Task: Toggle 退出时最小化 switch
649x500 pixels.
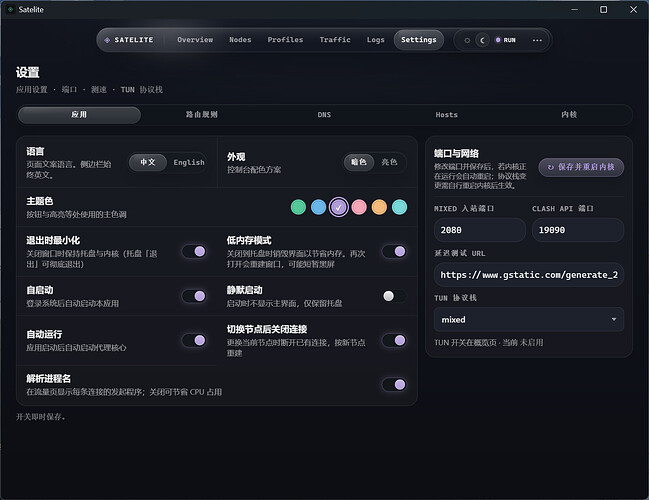Action: tap(194, 251)
